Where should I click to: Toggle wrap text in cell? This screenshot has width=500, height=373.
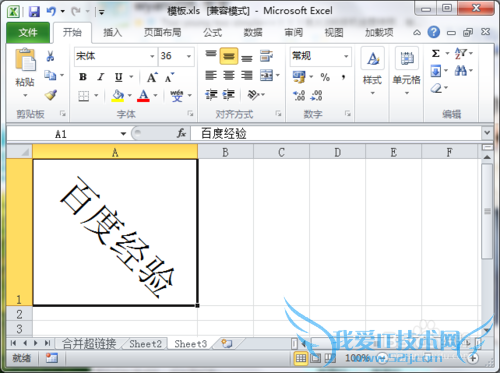(266, 56)
